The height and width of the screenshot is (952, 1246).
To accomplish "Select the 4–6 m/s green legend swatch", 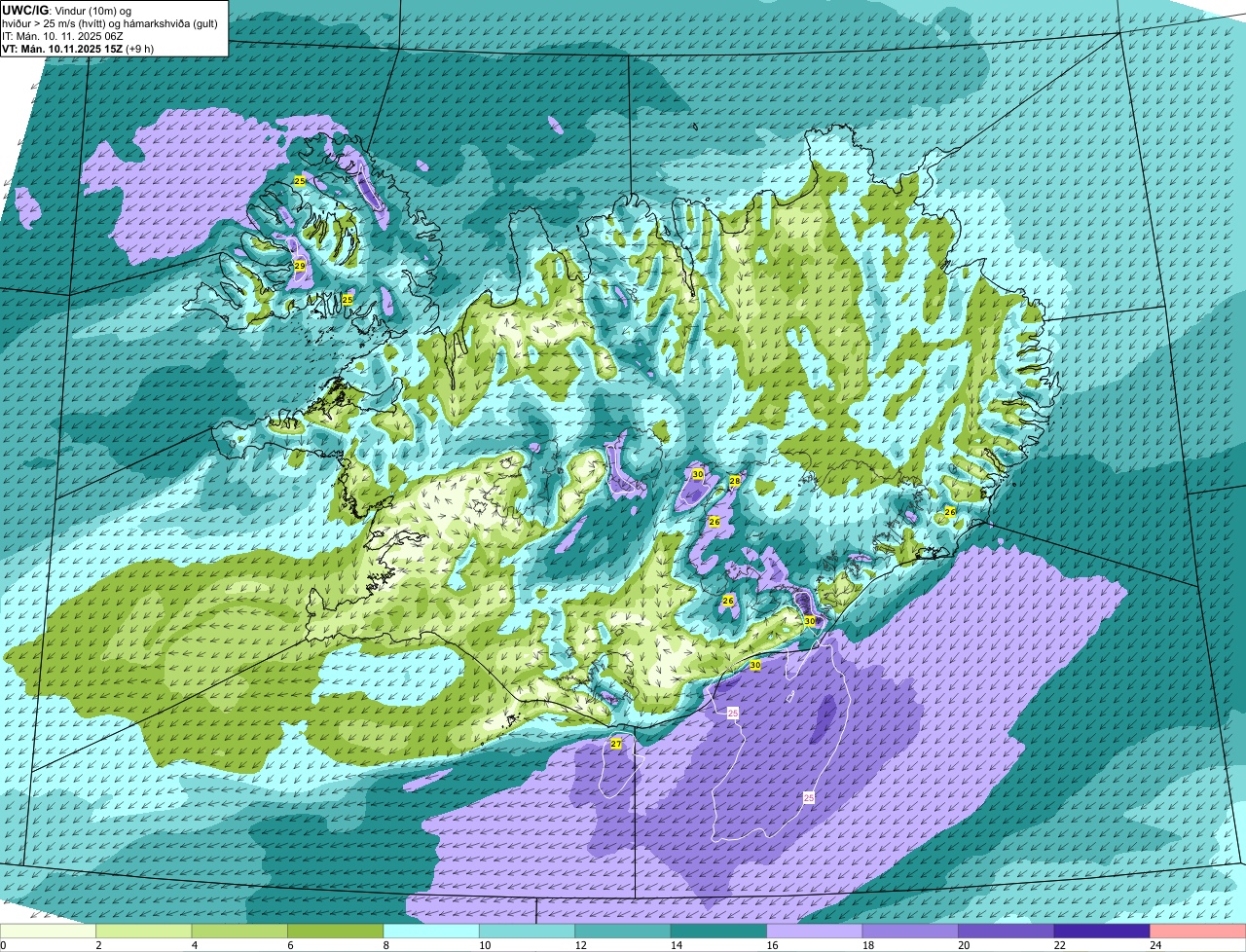I will [239, 932].
